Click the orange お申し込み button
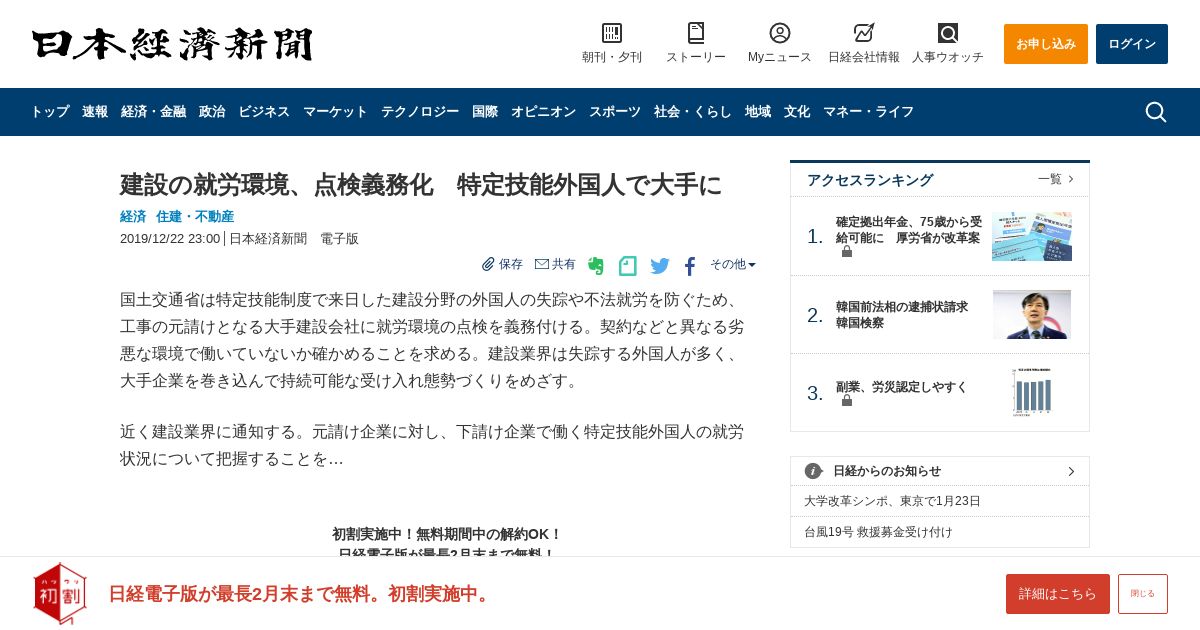The height and width of the screenshot is (630, 1200). [1046, 44]
